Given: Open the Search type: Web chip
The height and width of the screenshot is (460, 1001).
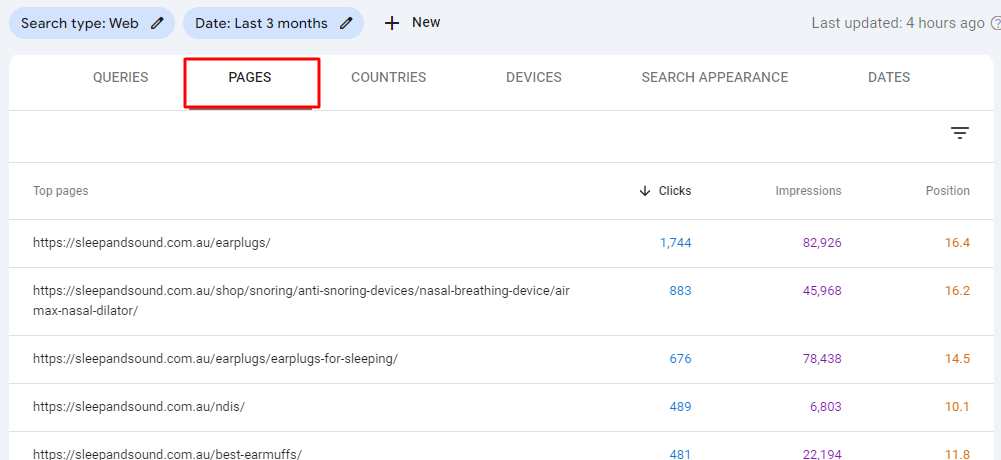Looking at the screenshot, I should tap(92, 24).
